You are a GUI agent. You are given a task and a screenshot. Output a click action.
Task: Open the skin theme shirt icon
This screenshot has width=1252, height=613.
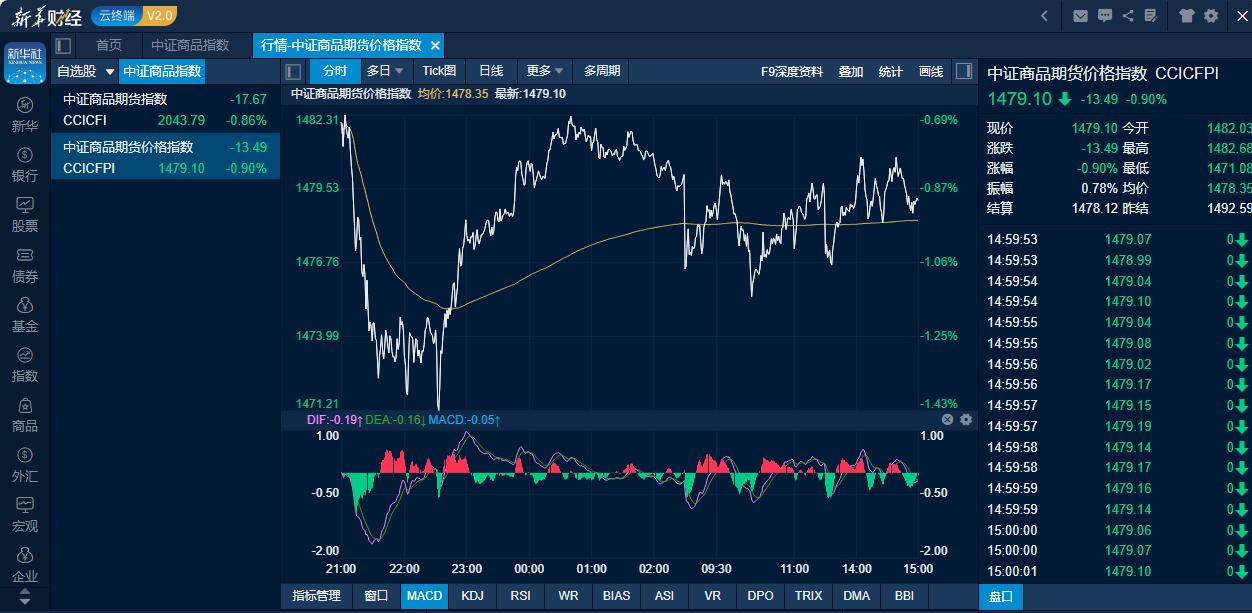pos(1187,15)
